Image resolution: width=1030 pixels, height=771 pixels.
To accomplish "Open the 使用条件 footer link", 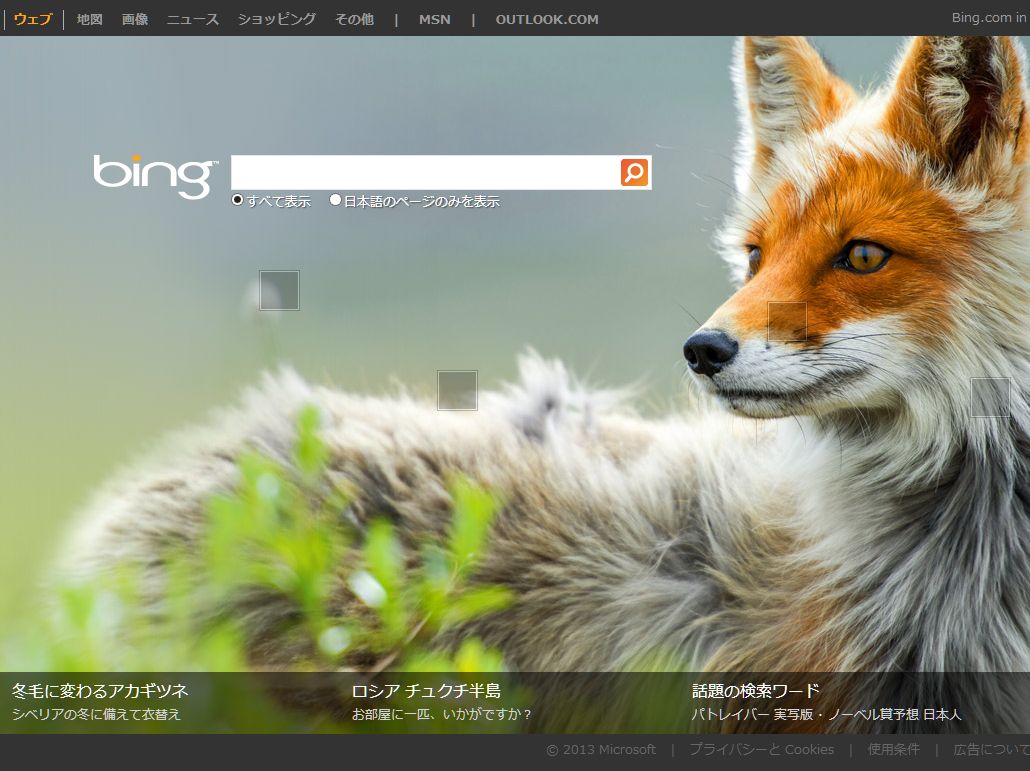I will (893, 749).
